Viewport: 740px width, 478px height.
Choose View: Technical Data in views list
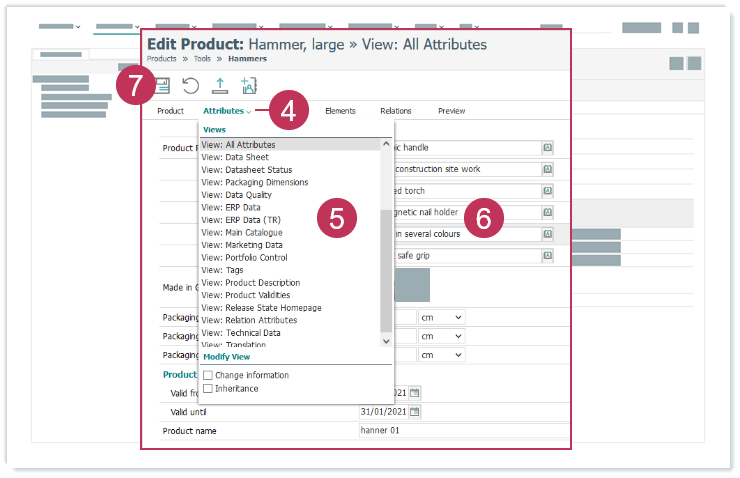241,333
